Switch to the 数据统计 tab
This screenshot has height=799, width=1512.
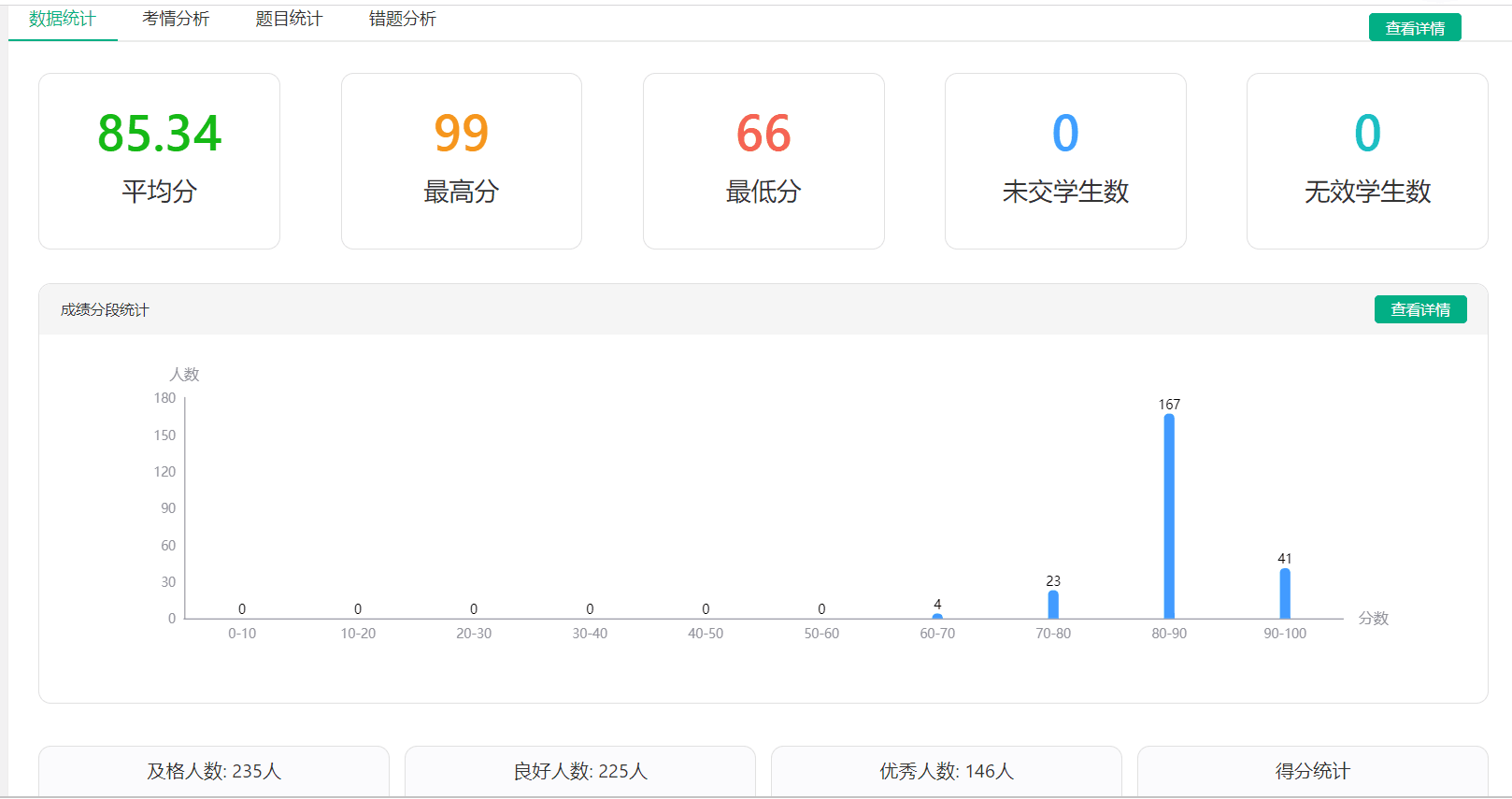point(63,20)
